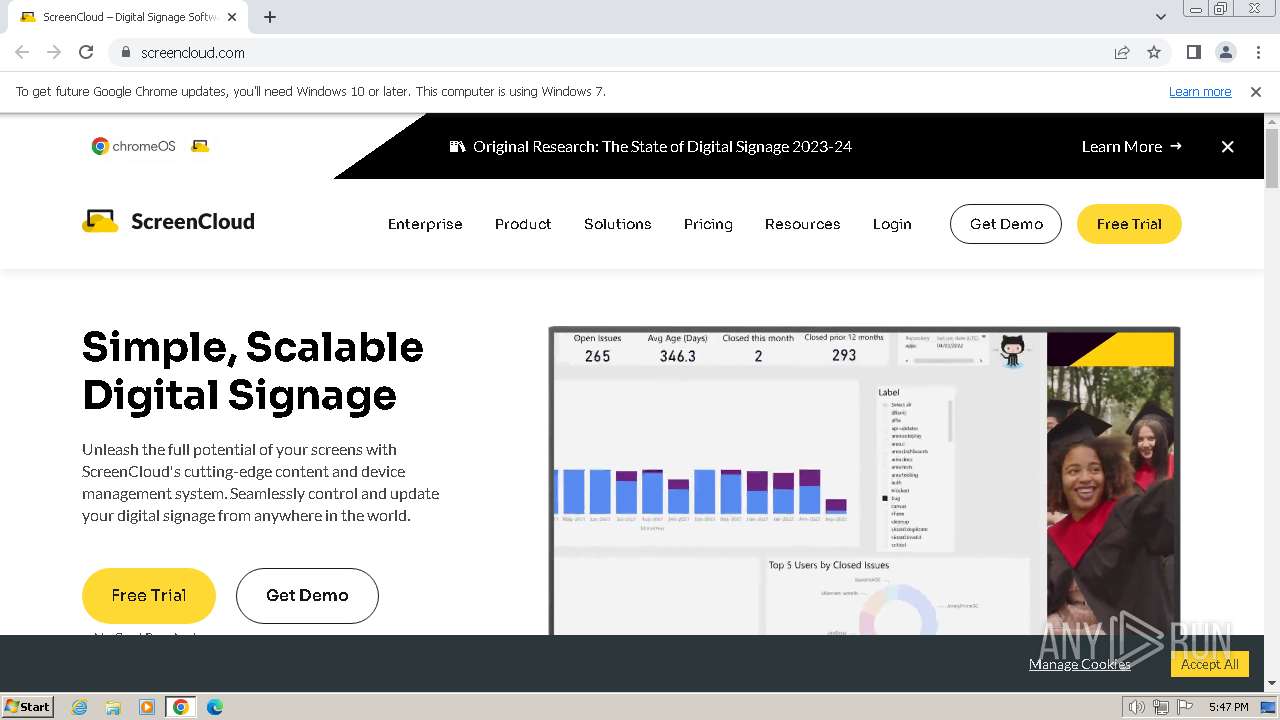Open the Chrome three-dot menu

(x=1257, y=52)
